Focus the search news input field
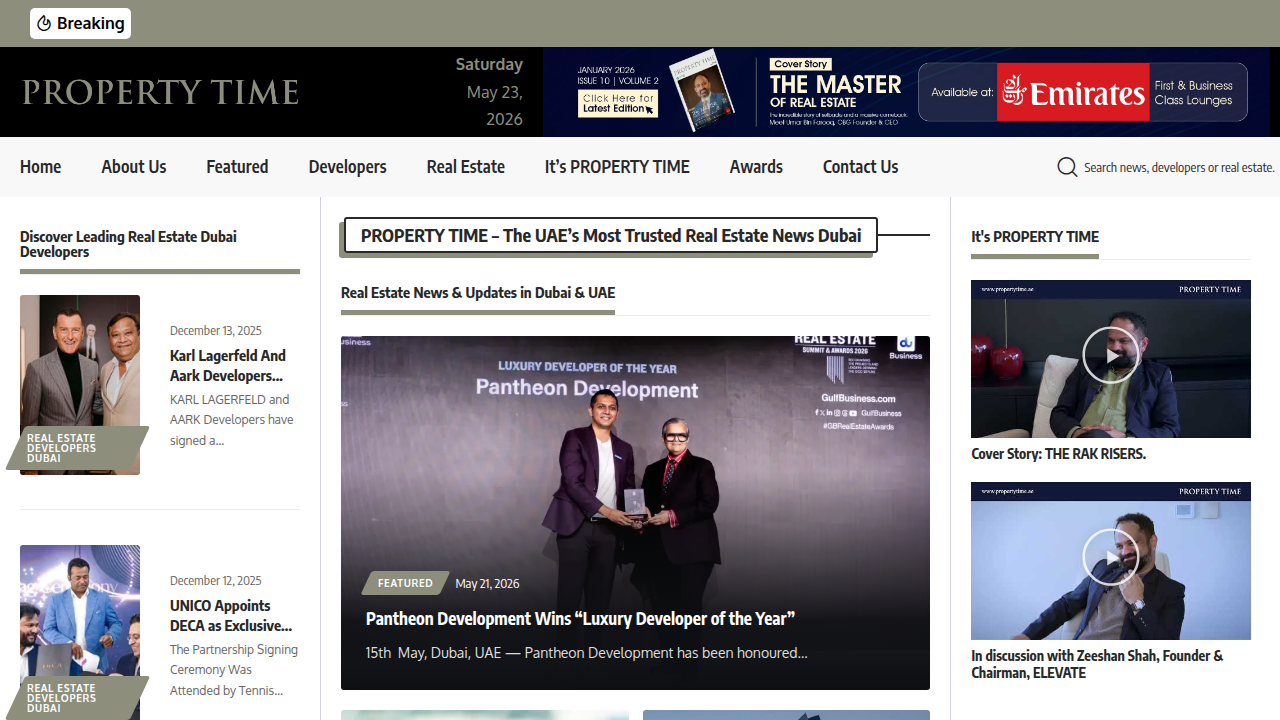 pyautogui.click(x=1180, y=167)
